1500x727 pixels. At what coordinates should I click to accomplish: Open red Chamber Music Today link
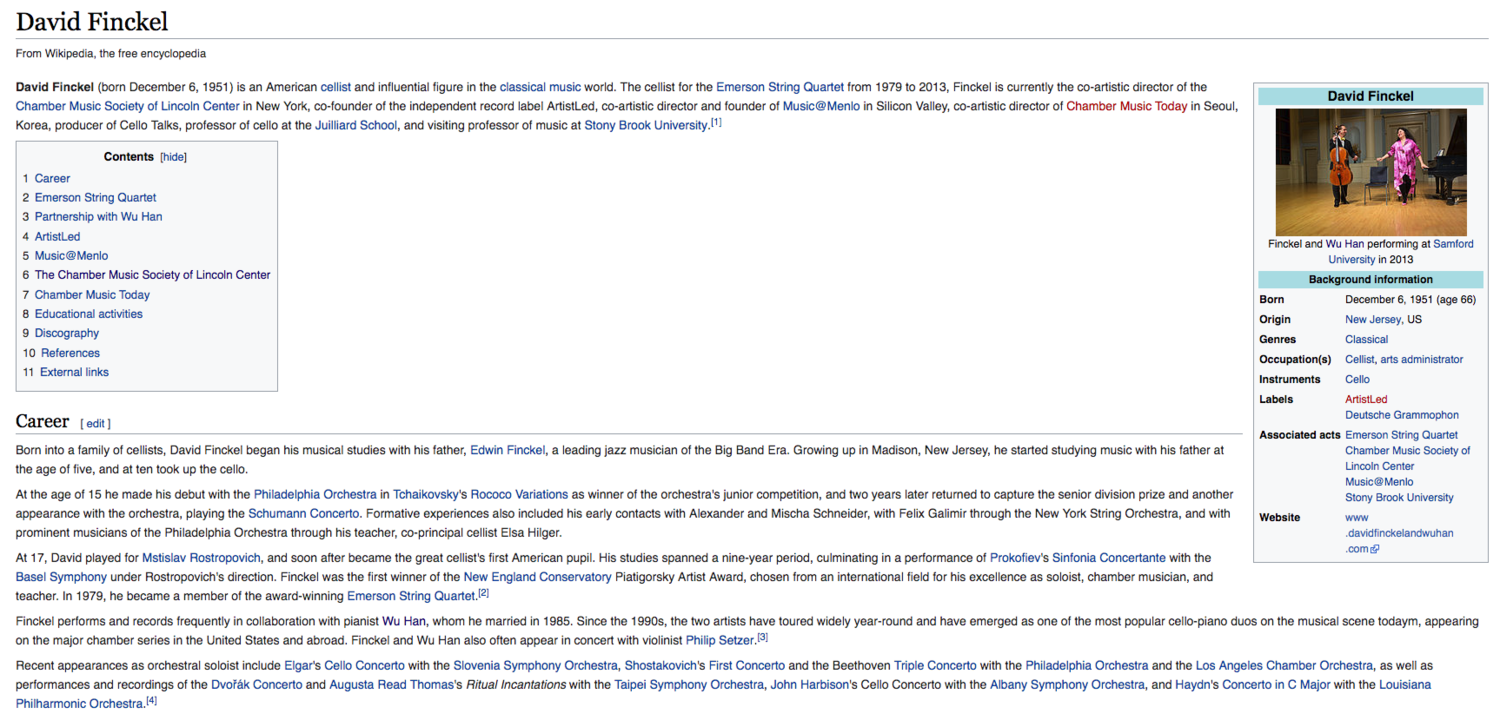[x=1127, y=106]
